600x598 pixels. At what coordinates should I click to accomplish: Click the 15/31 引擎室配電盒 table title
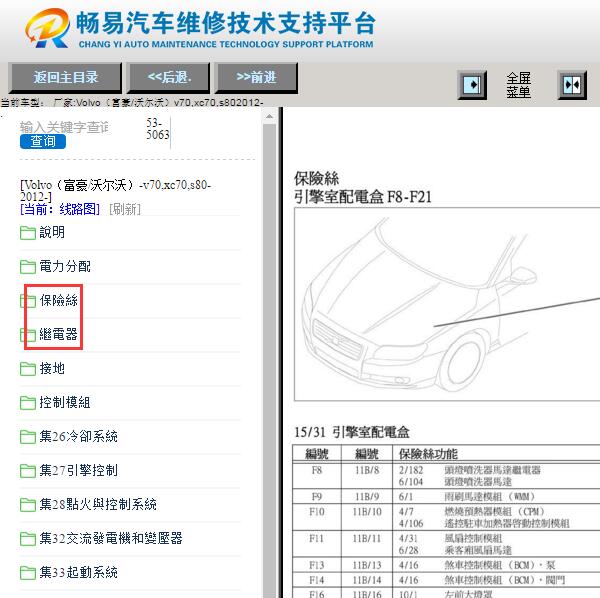click(x=352, y=432)
